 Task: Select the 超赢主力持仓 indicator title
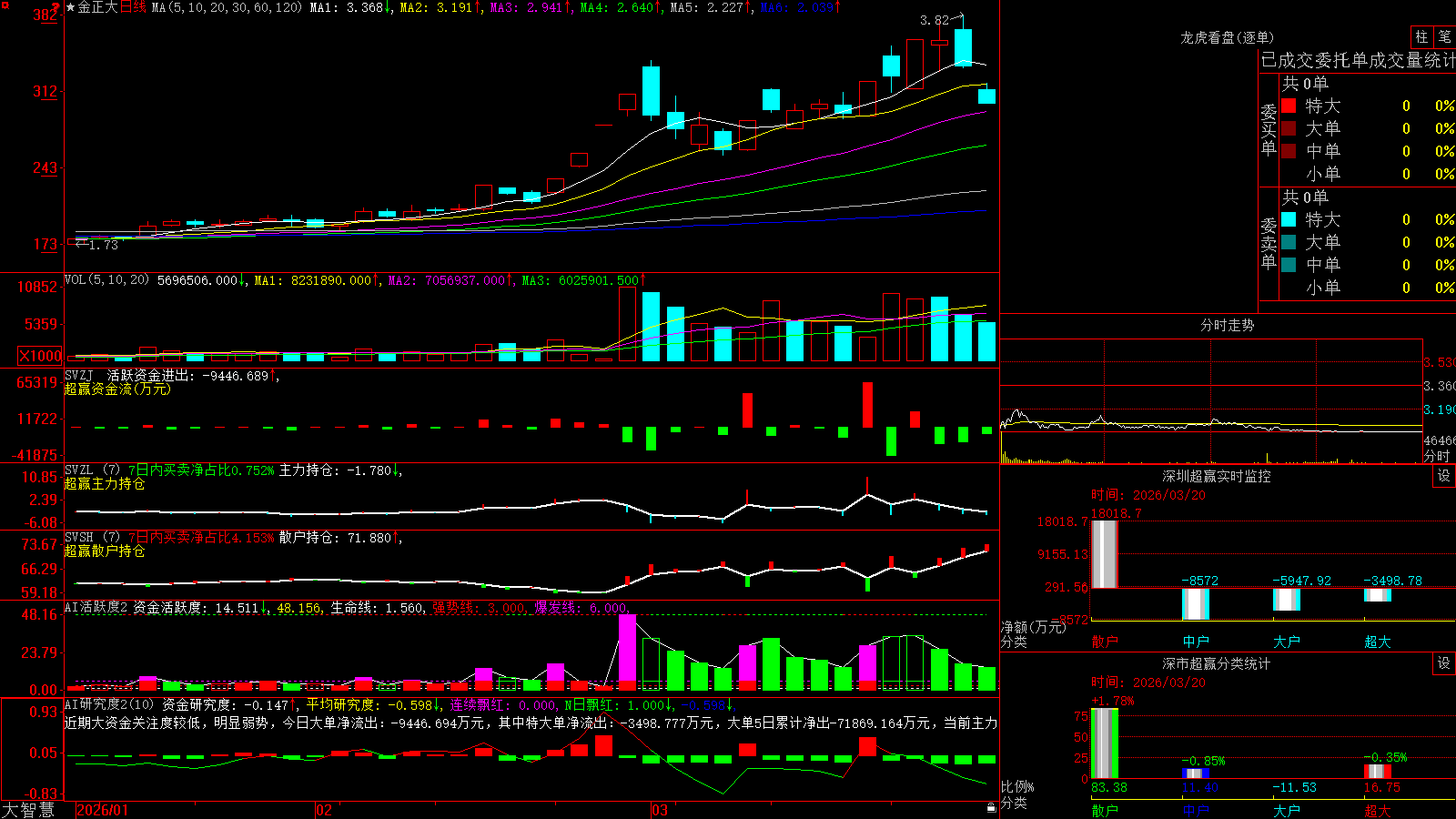pyautogui.click(x=105, y=483)
